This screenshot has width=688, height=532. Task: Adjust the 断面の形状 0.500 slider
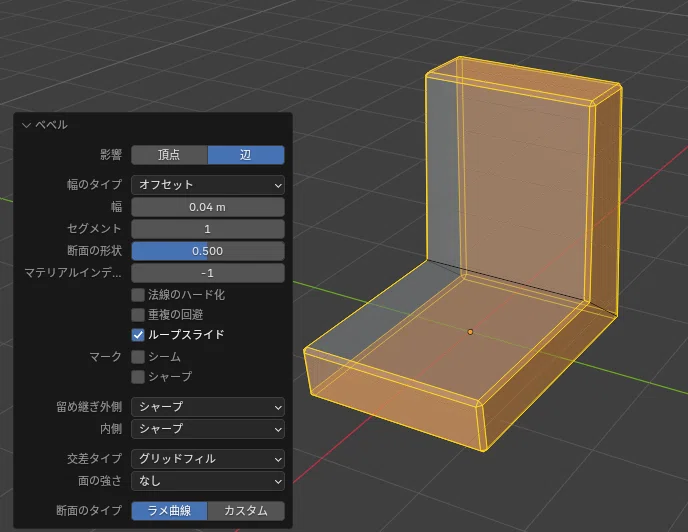tap(208, 251)
